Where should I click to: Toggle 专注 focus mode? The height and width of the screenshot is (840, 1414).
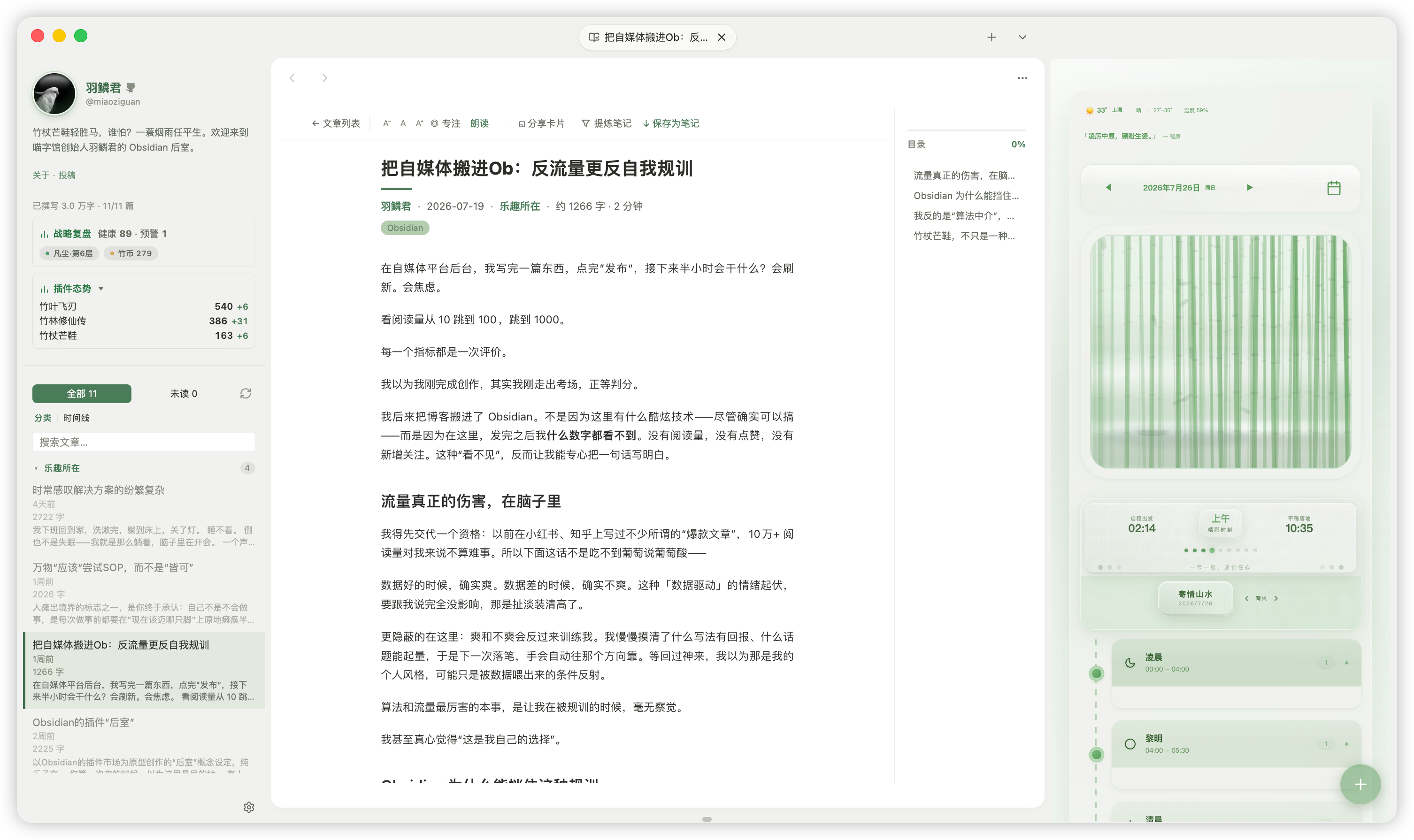click(445, 123)
